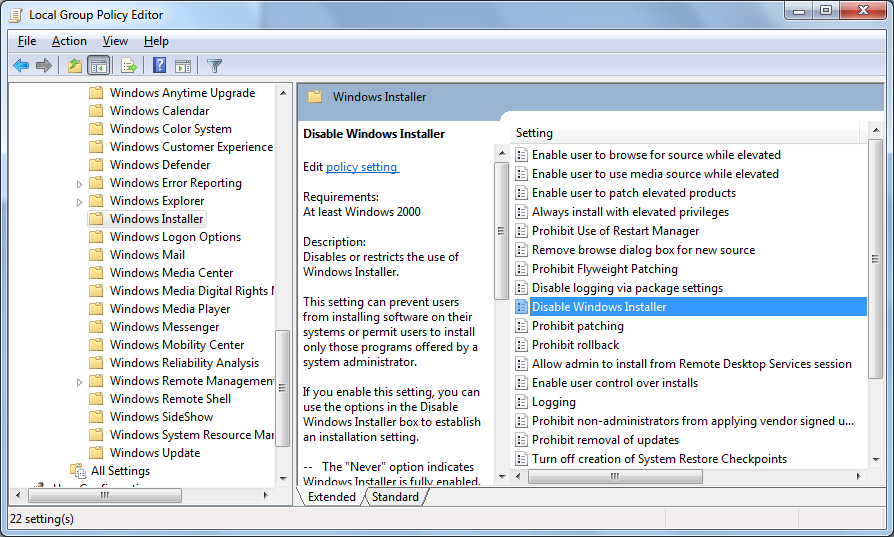The width and height of the screenshot is (894, 537).
Task: Click policy icon beside Always install elevated
Action: tap(521, 212)
